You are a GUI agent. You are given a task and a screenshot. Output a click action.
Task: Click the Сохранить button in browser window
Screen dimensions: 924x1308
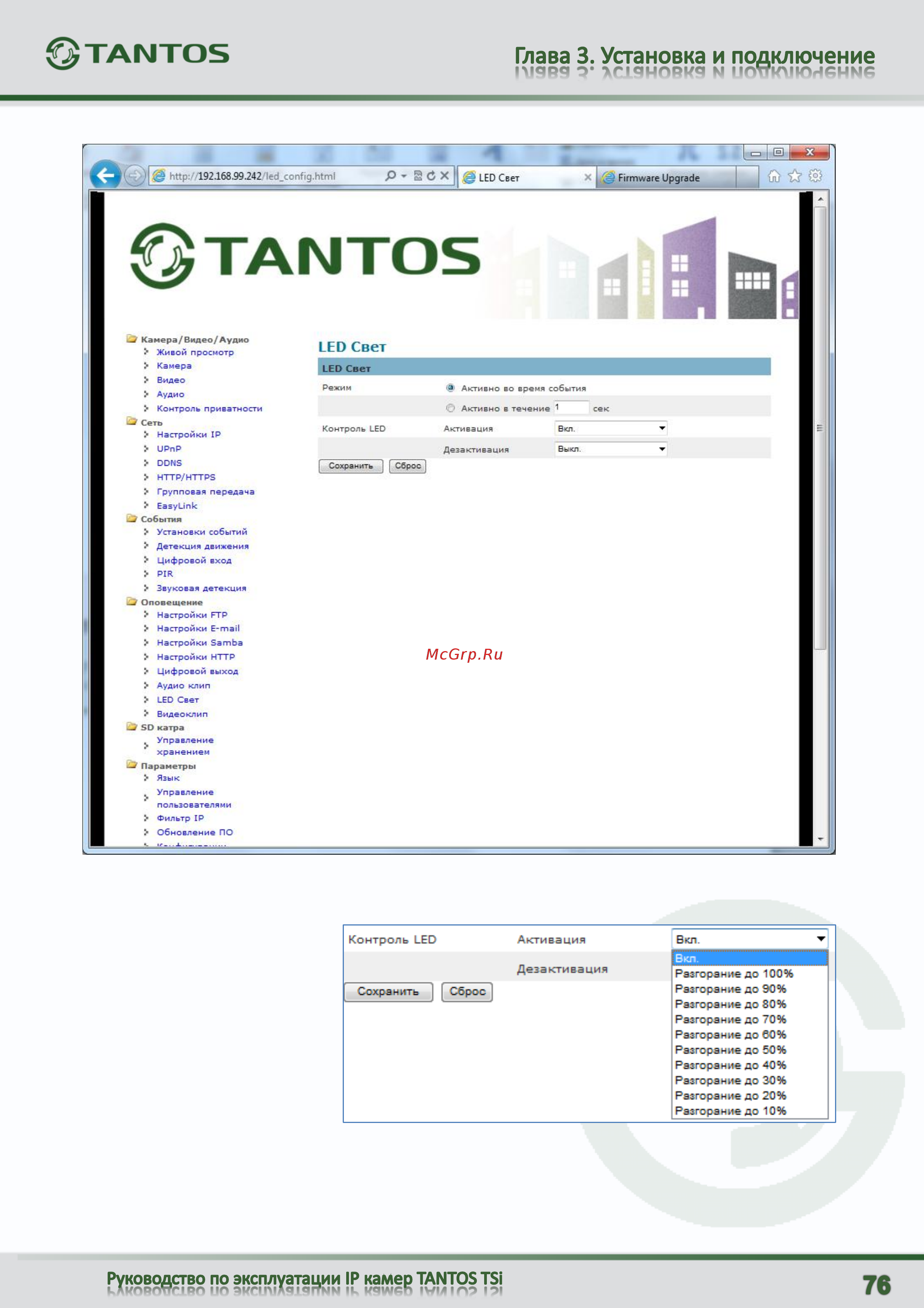click(x=351, y=466)
